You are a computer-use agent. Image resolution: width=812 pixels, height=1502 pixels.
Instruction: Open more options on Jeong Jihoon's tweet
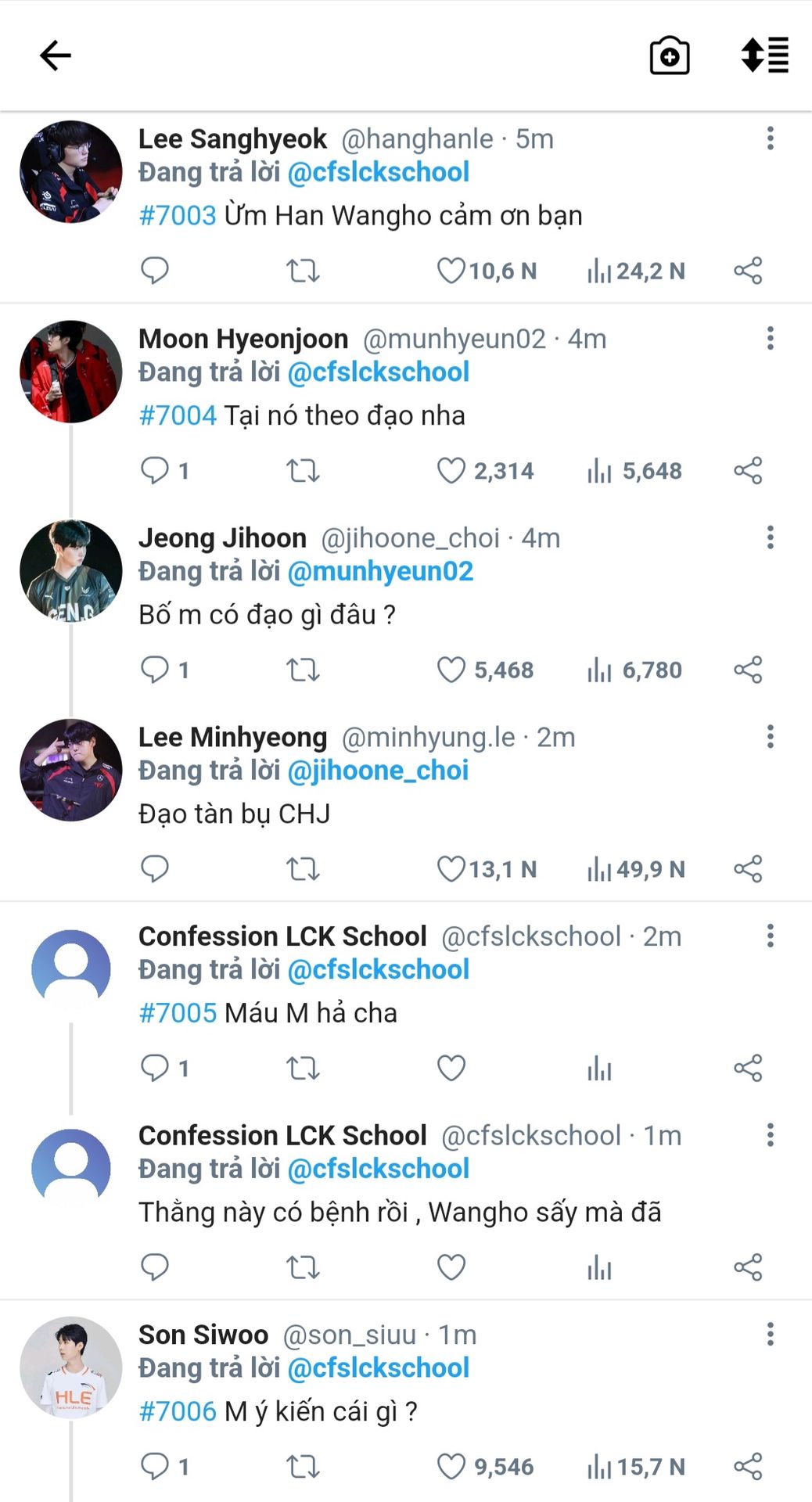[x=771, y=537]
